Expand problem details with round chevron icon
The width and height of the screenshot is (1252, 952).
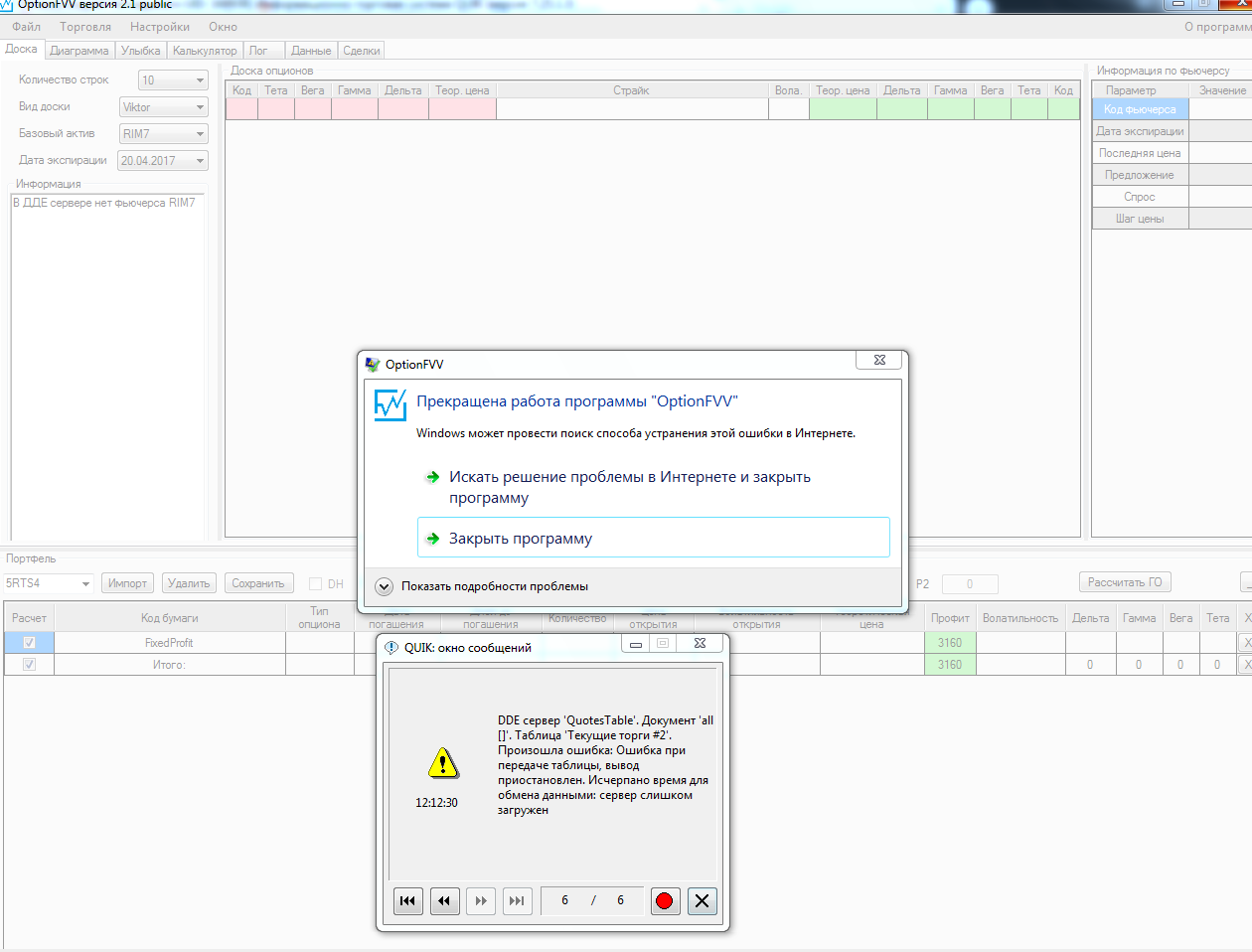pyautogui.click(x=384, y=586)
